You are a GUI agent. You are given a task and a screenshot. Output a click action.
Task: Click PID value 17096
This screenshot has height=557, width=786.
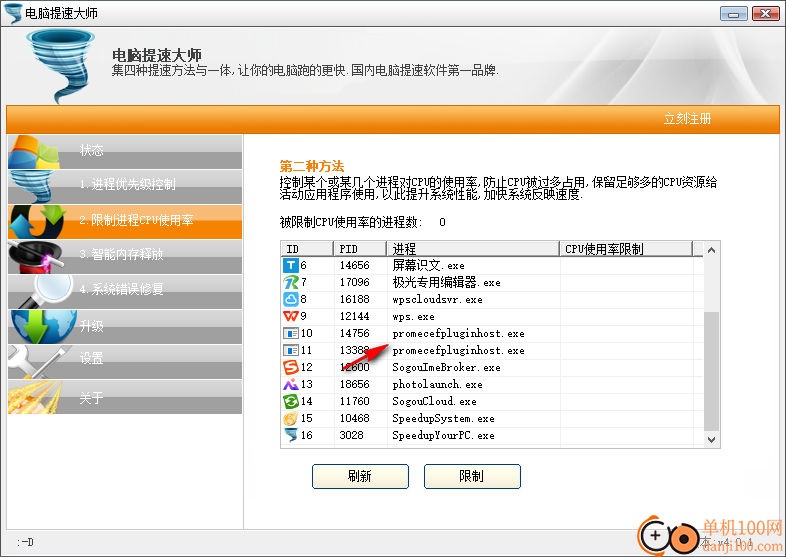(x=354, y=282)
